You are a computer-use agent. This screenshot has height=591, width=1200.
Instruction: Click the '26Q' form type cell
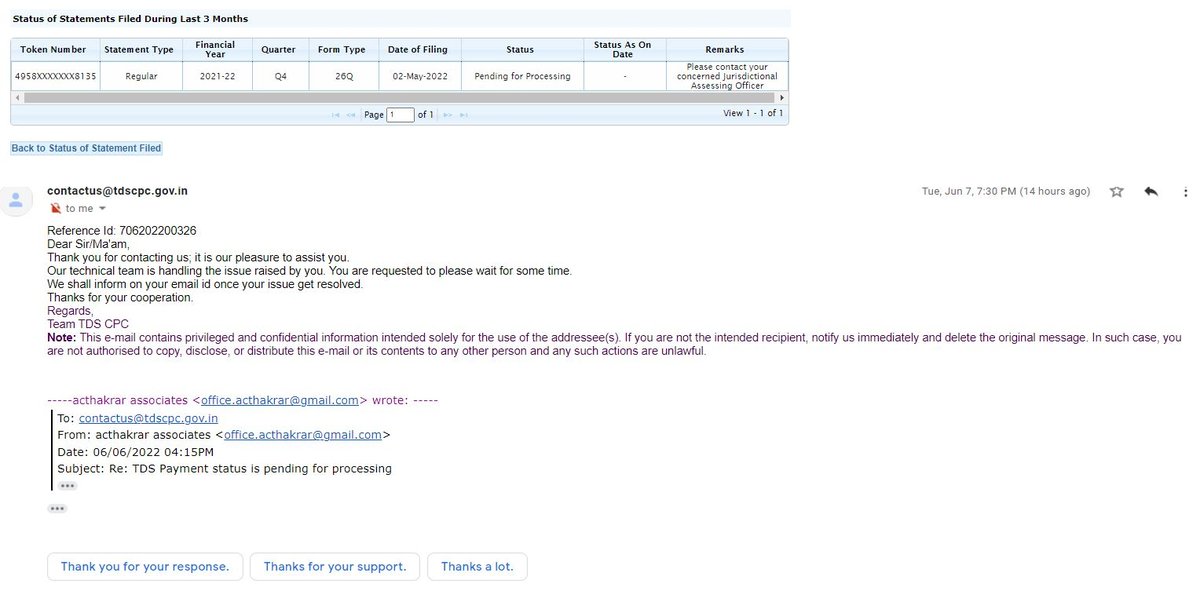(x=342, y=76)
